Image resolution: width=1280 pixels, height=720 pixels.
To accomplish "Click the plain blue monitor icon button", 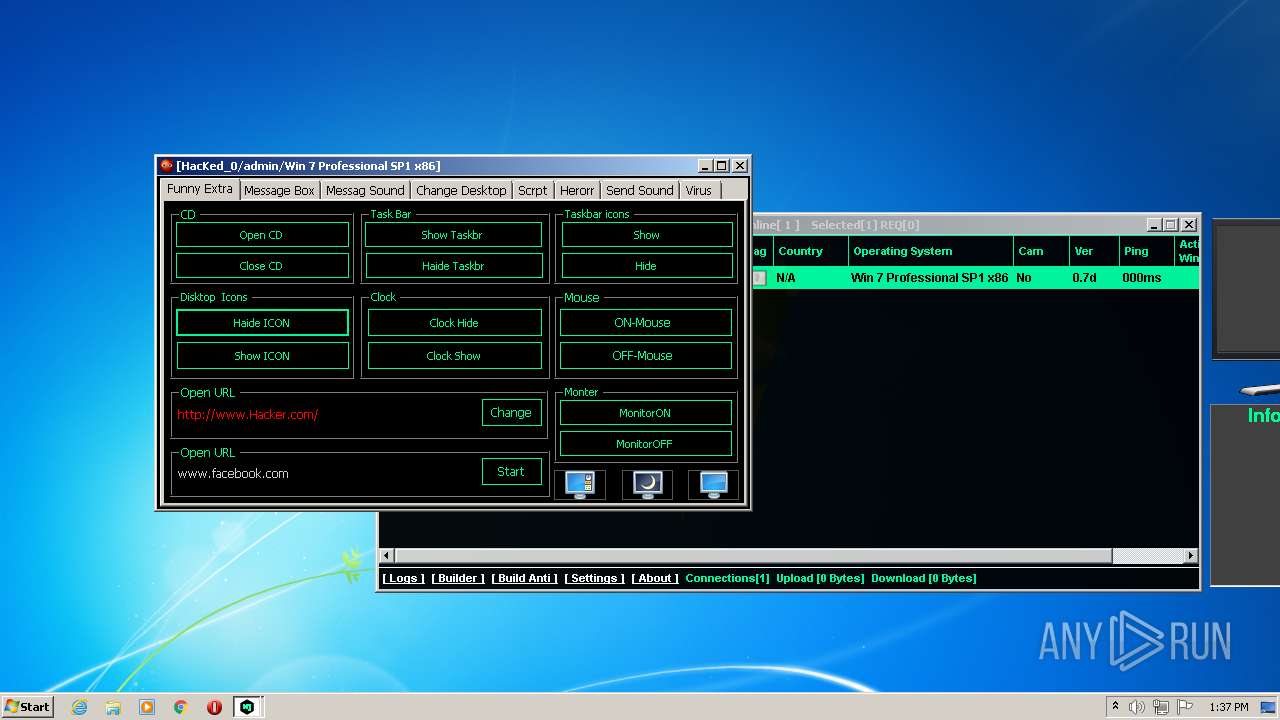I will [713, 485].
